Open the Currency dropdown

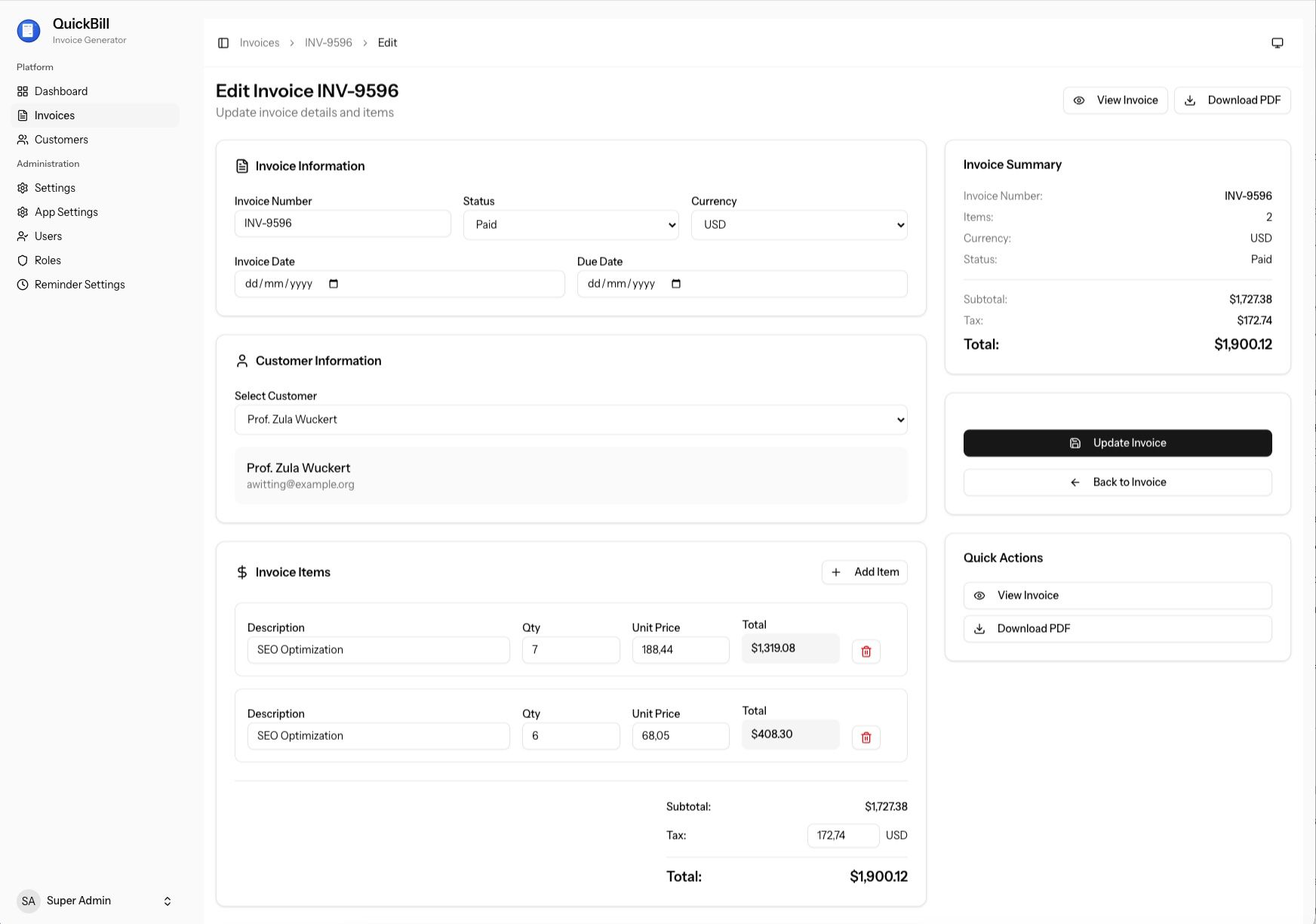798,225
